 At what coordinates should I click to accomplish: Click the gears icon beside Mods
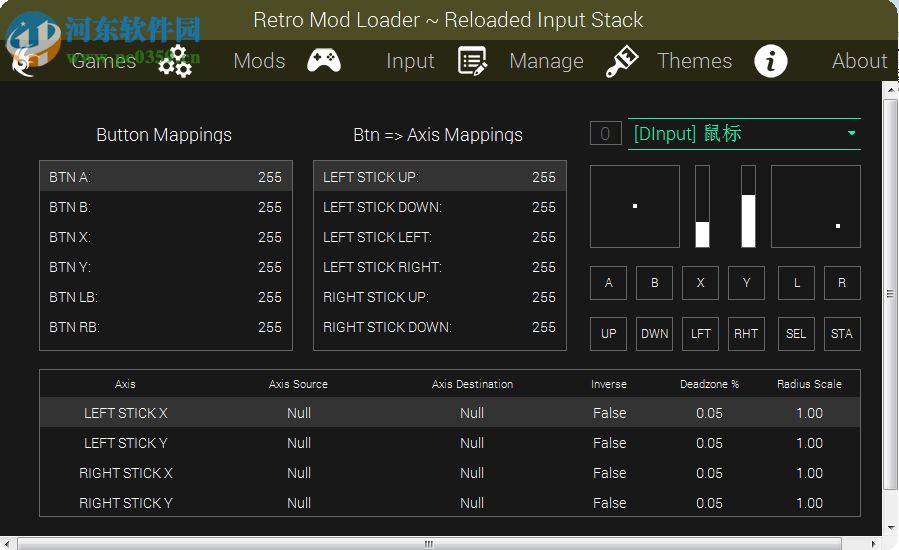coord(175,61)
